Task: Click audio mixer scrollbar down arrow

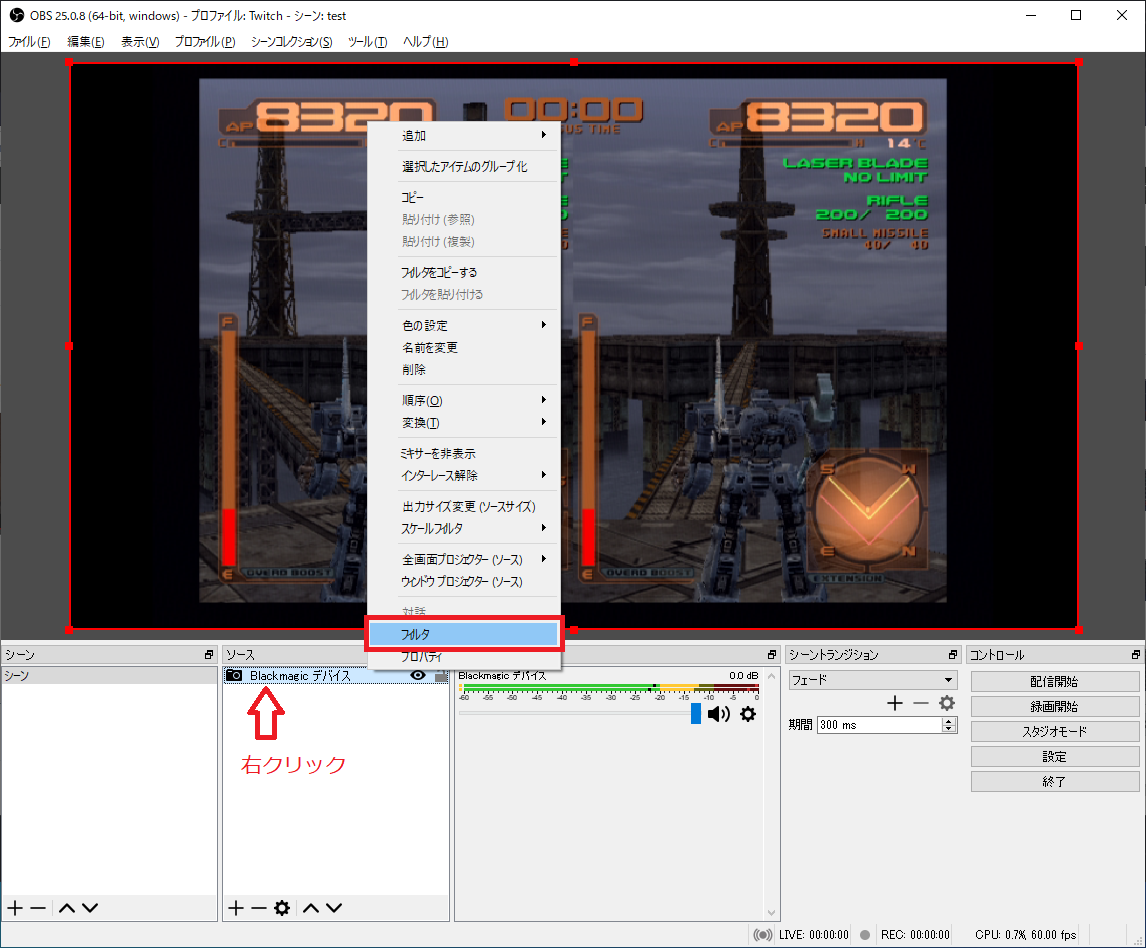Action: (772, 912)
